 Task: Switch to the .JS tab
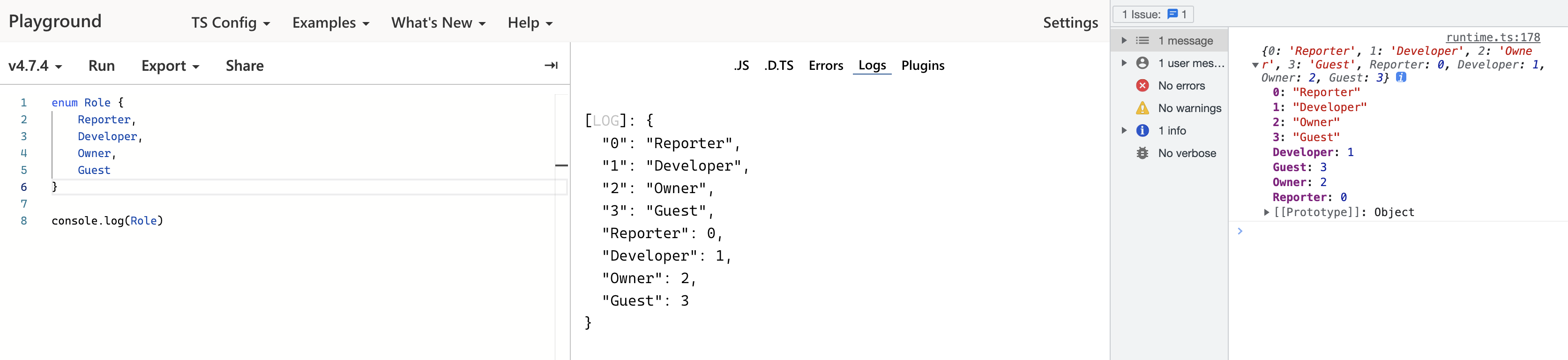coord(741,66)
